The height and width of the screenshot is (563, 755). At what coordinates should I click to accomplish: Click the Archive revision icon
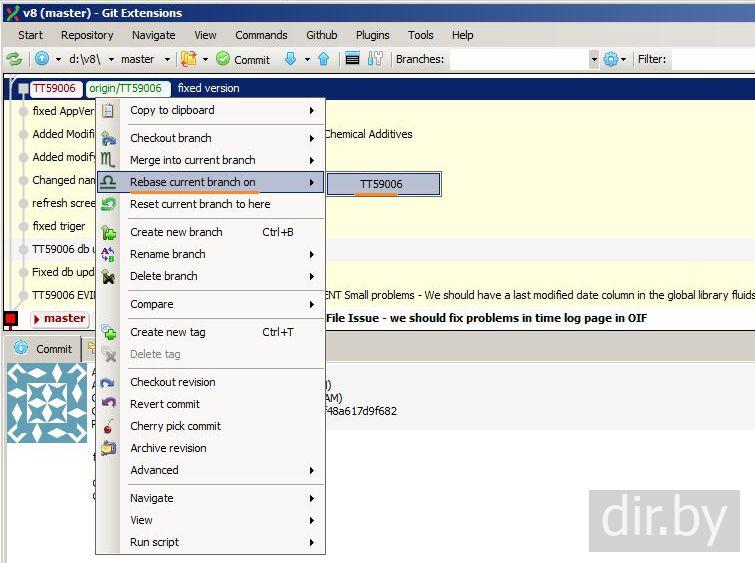click(109, 448)
